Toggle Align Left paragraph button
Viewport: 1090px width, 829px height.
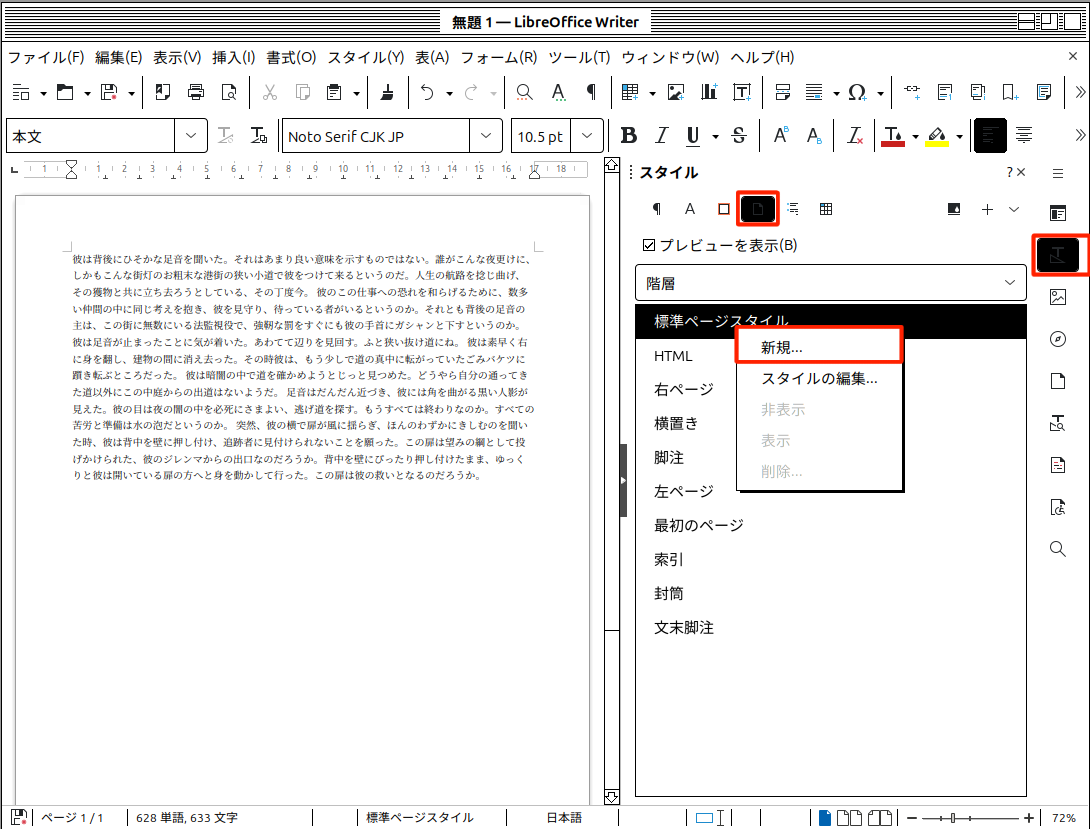[991, 136]
